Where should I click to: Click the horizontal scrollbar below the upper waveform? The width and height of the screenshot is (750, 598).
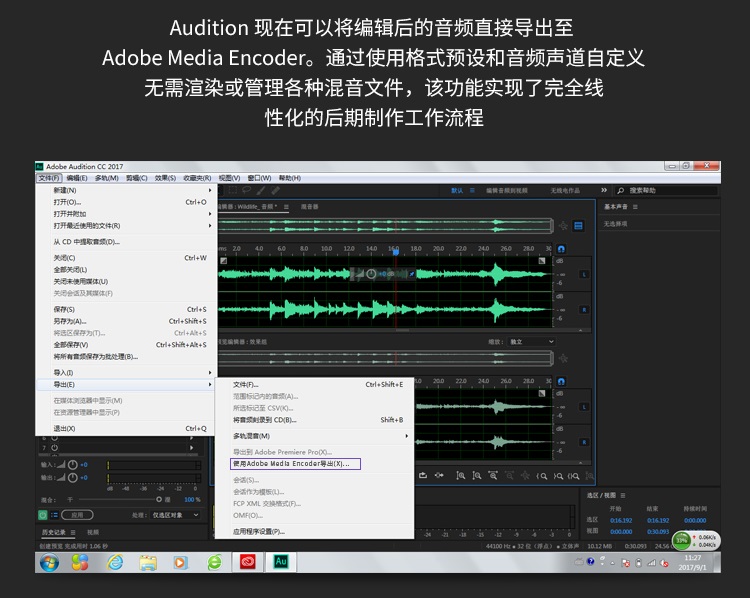tap(402, 330)
